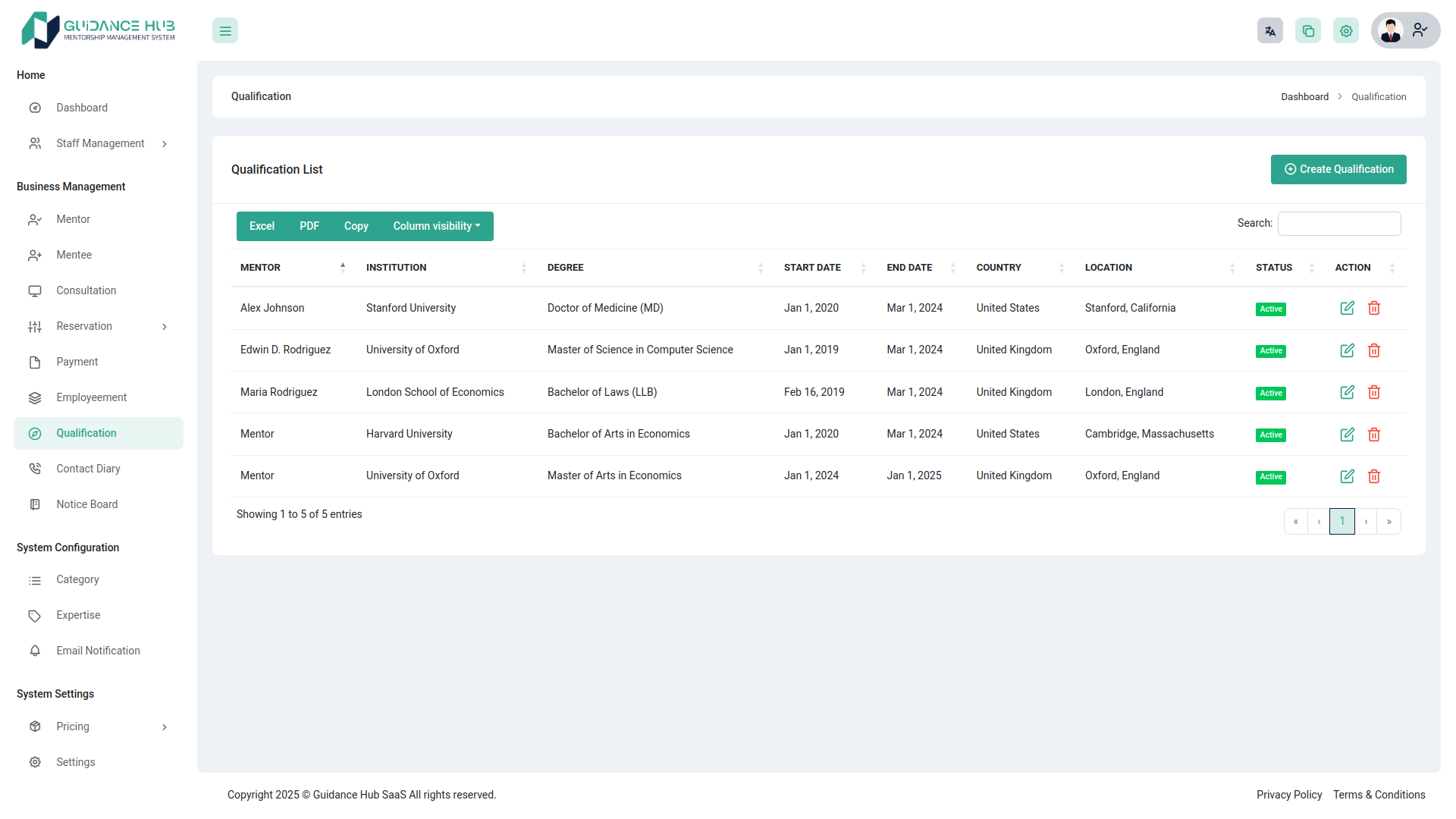
Task: Delete Edwin D. Rodriguez's record via trash icon
Action: point(1374,350)
